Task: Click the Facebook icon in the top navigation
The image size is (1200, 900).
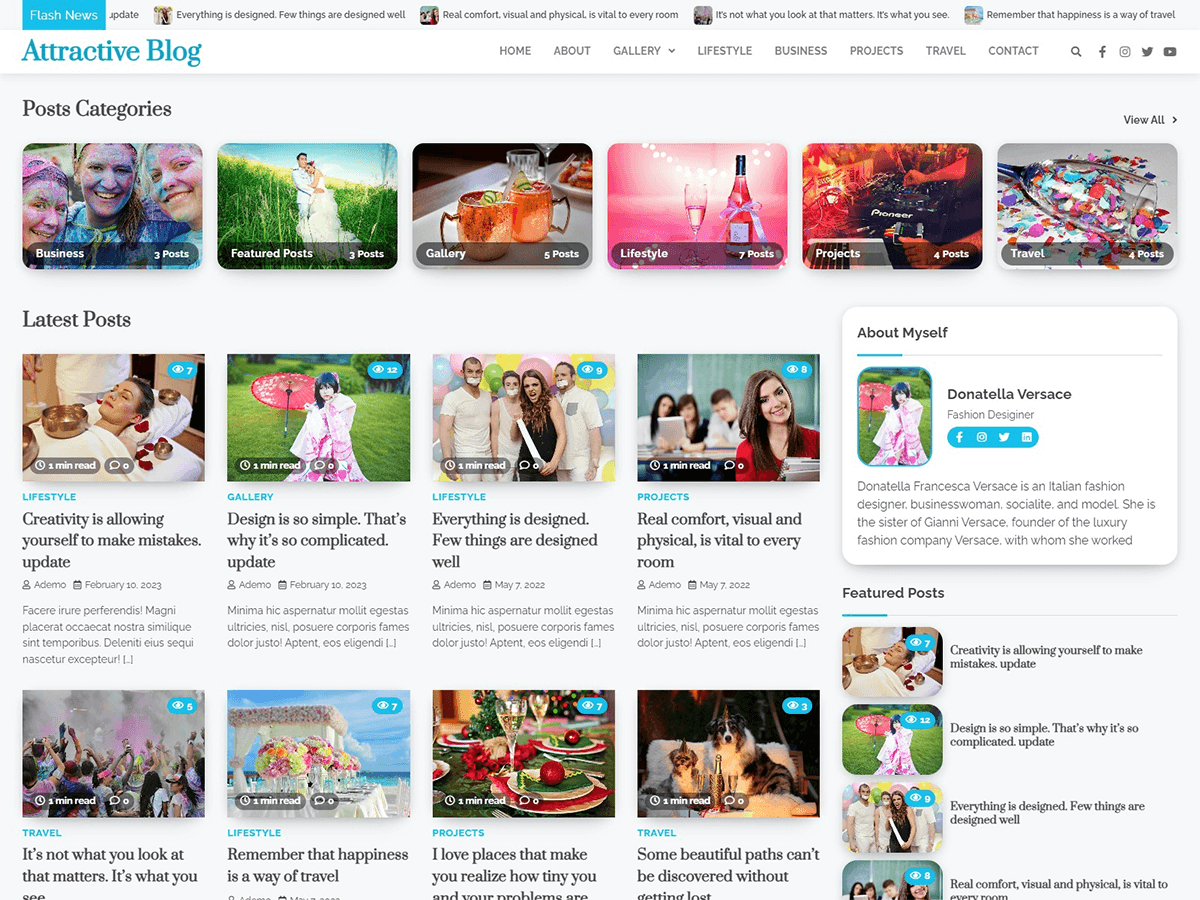Action: pos(1102,51)
